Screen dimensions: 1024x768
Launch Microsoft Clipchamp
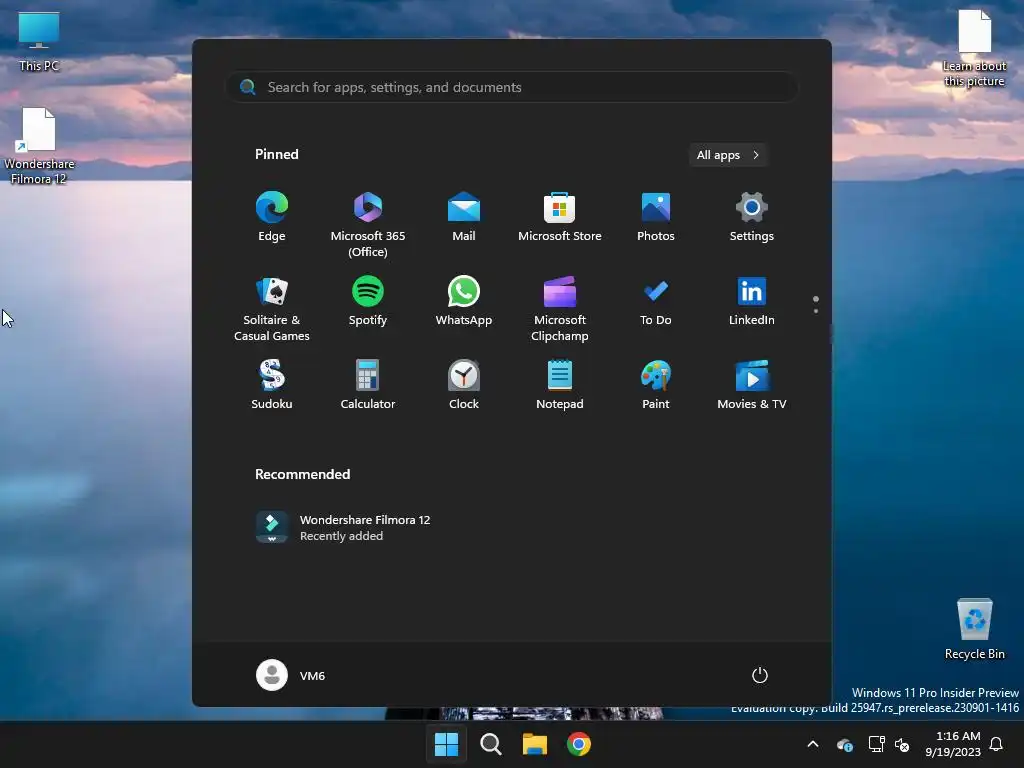(560, 308)
